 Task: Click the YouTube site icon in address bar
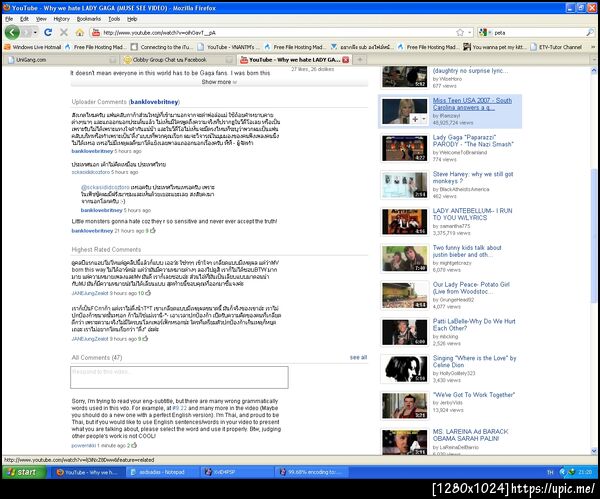click(x=96, y=33)
